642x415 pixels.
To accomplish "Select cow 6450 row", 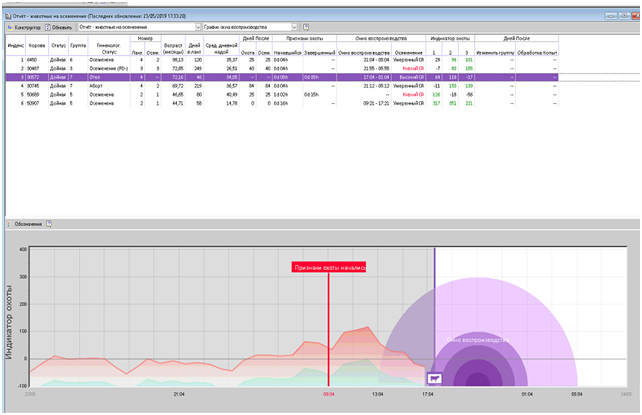I will (282, 60).
